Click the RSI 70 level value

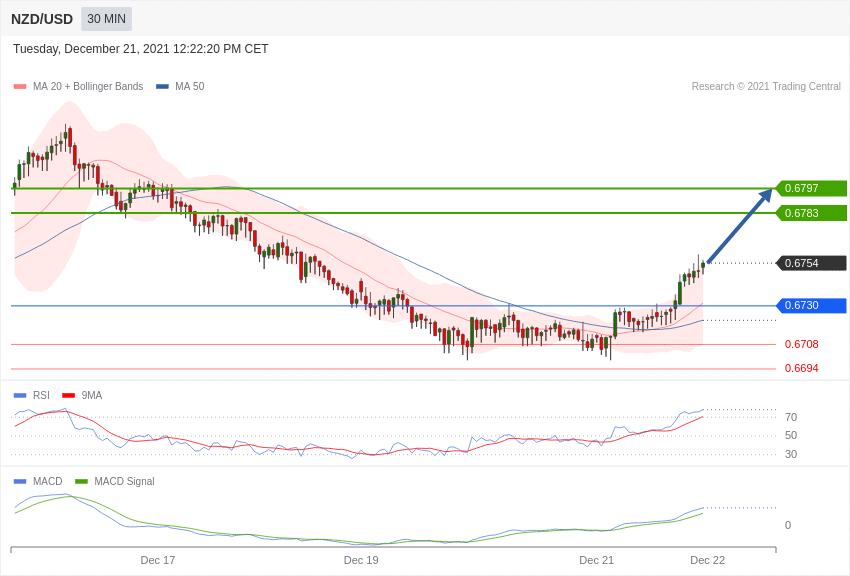click(x=791, y=417)
